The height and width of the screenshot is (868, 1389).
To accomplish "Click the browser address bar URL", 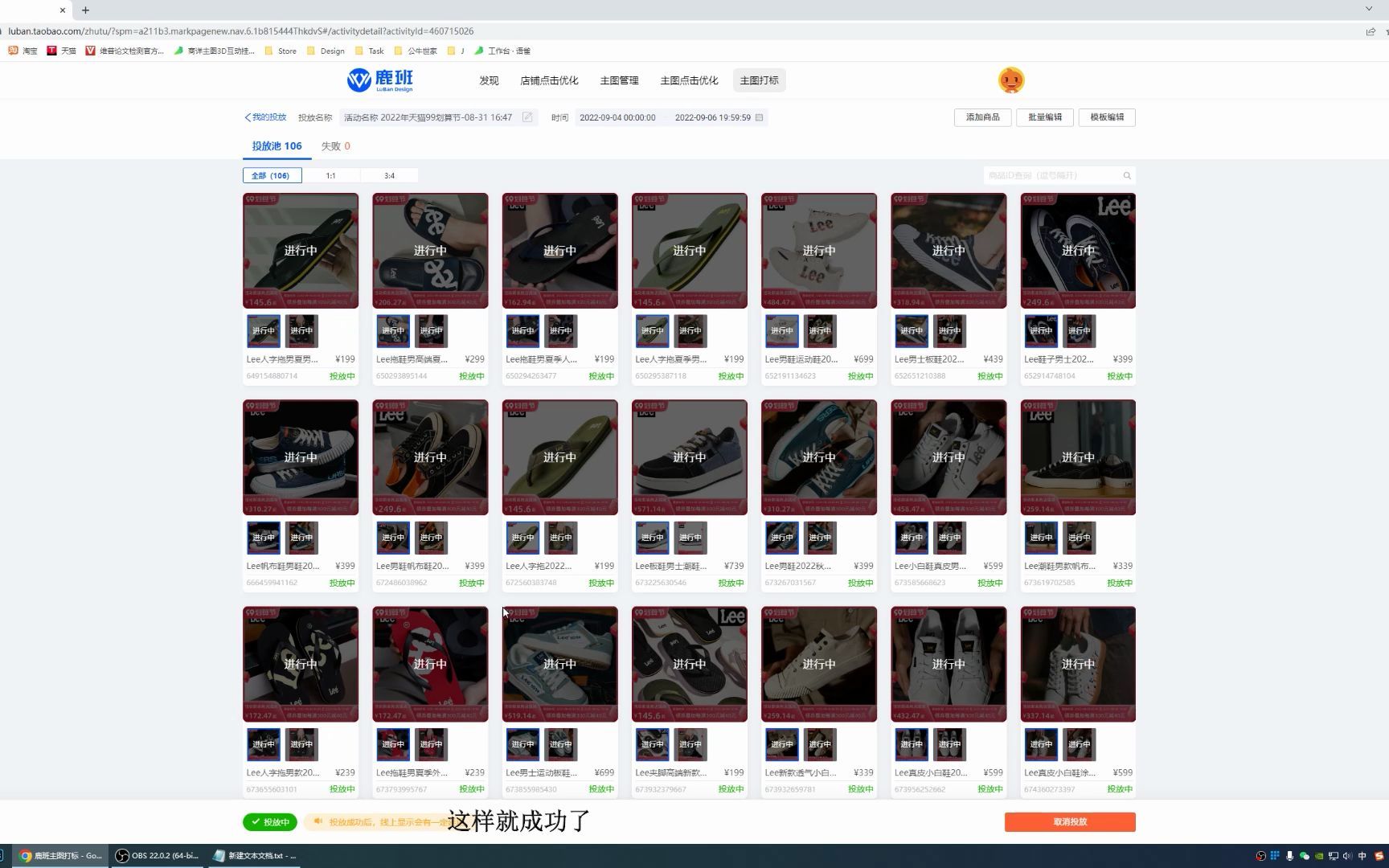I will (x=241, y=31).
